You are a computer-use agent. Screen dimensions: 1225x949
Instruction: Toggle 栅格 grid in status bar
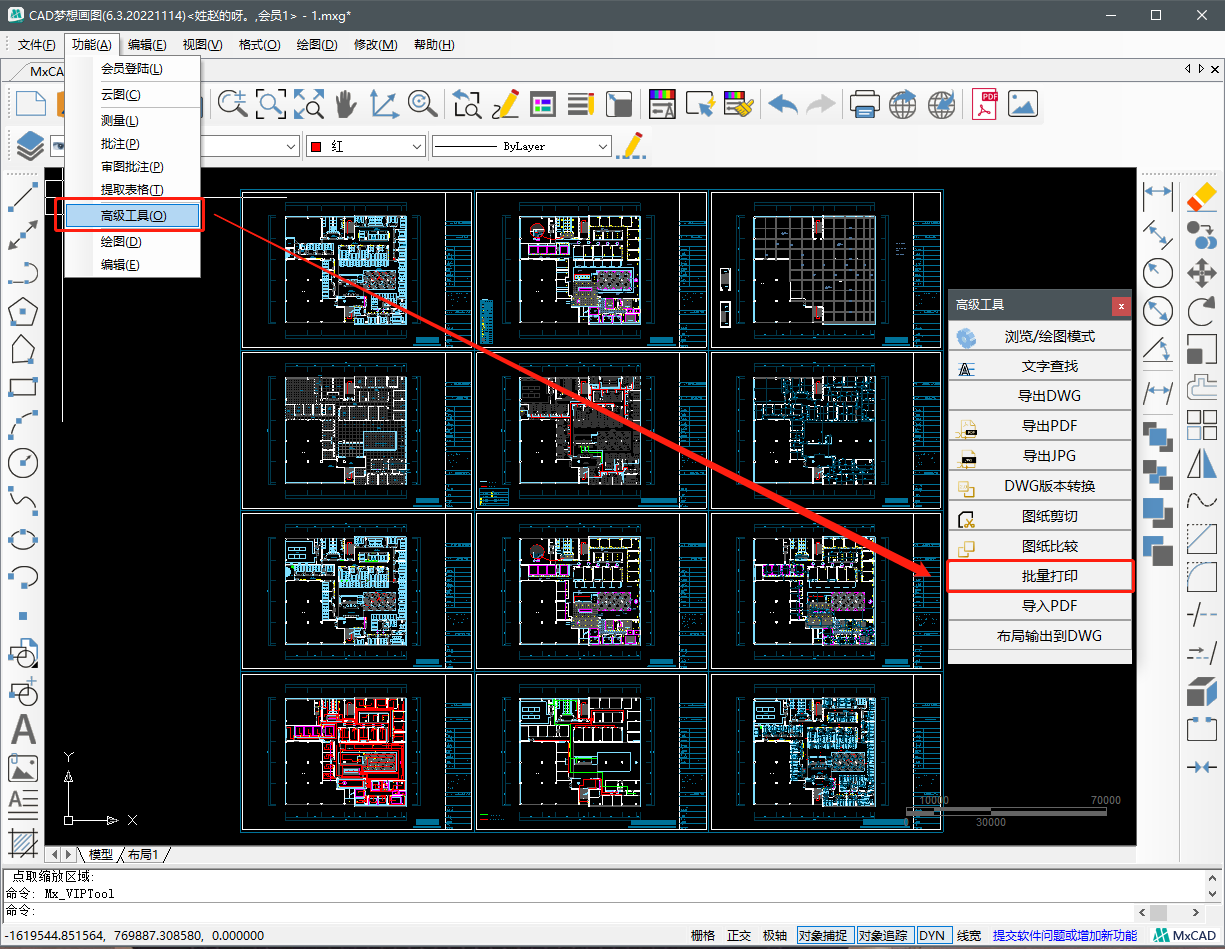(703, 935)
